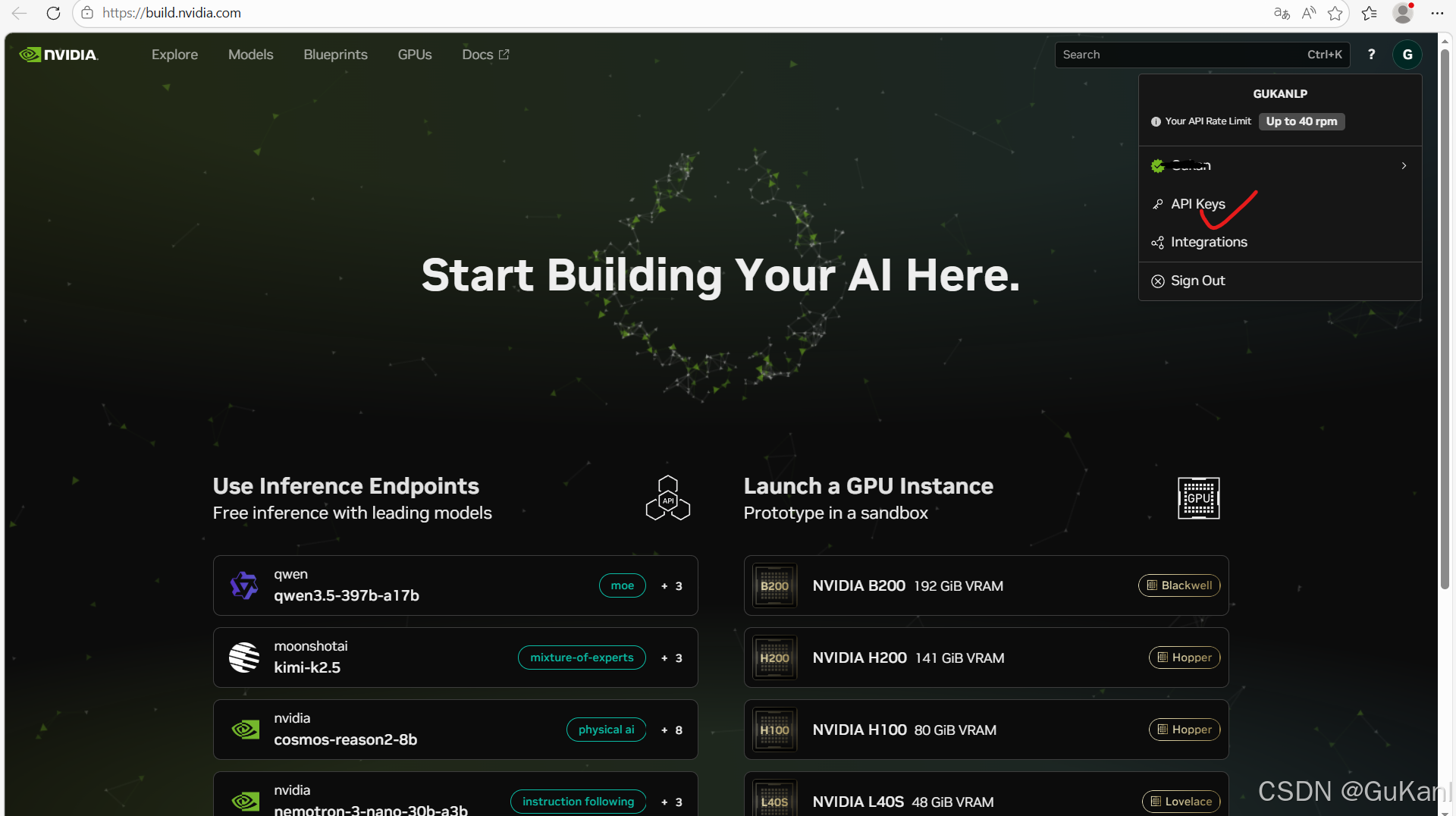Viewport: 1456px width, 816px height.
Task: Click the H100 chip thumbnail
Action: coord(775,730)
